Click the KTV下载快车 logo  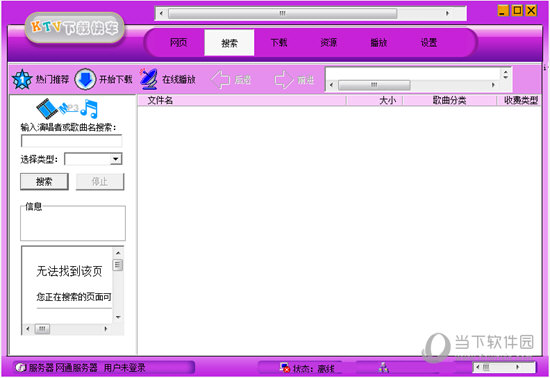click(75, 28)
